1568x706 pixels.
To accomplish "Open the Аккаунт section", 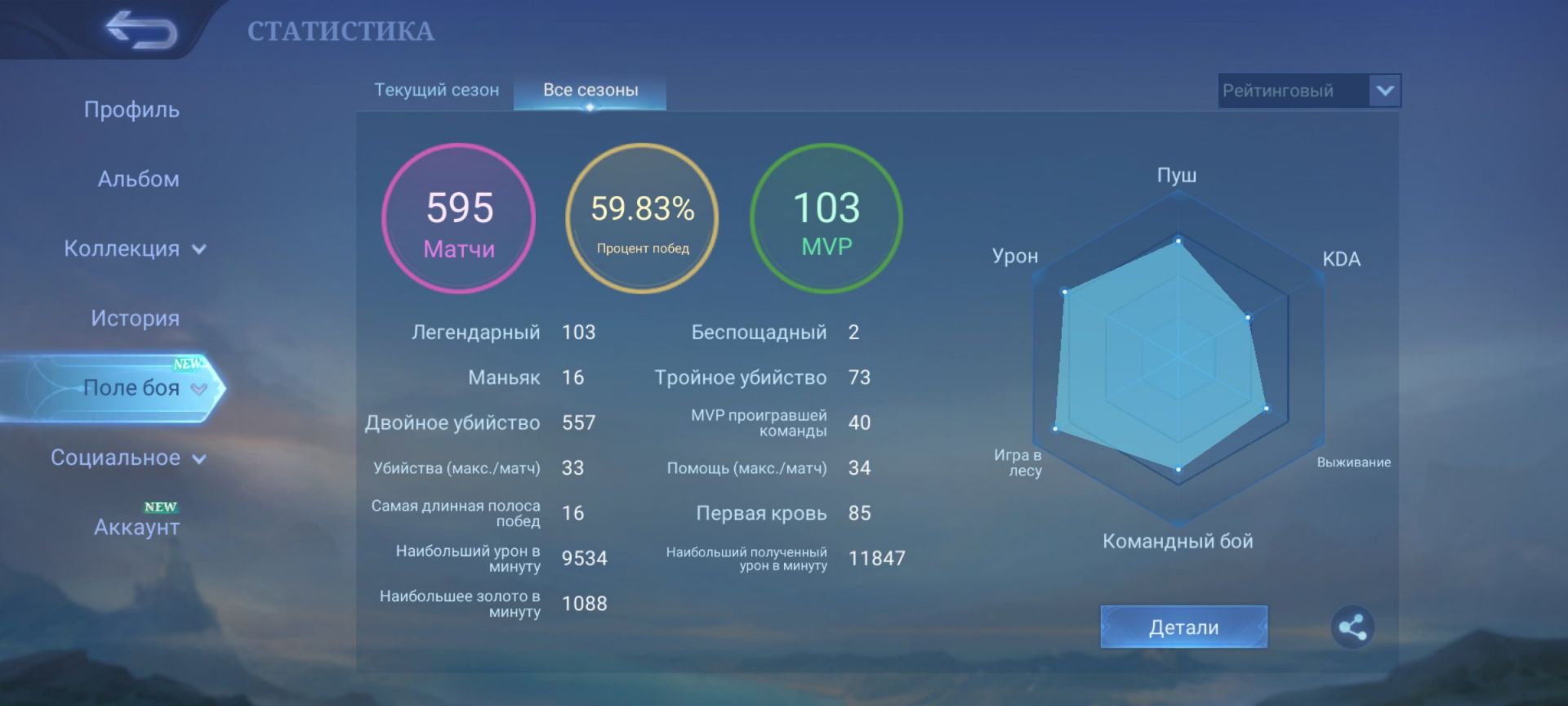I will (x=136, y=527).
